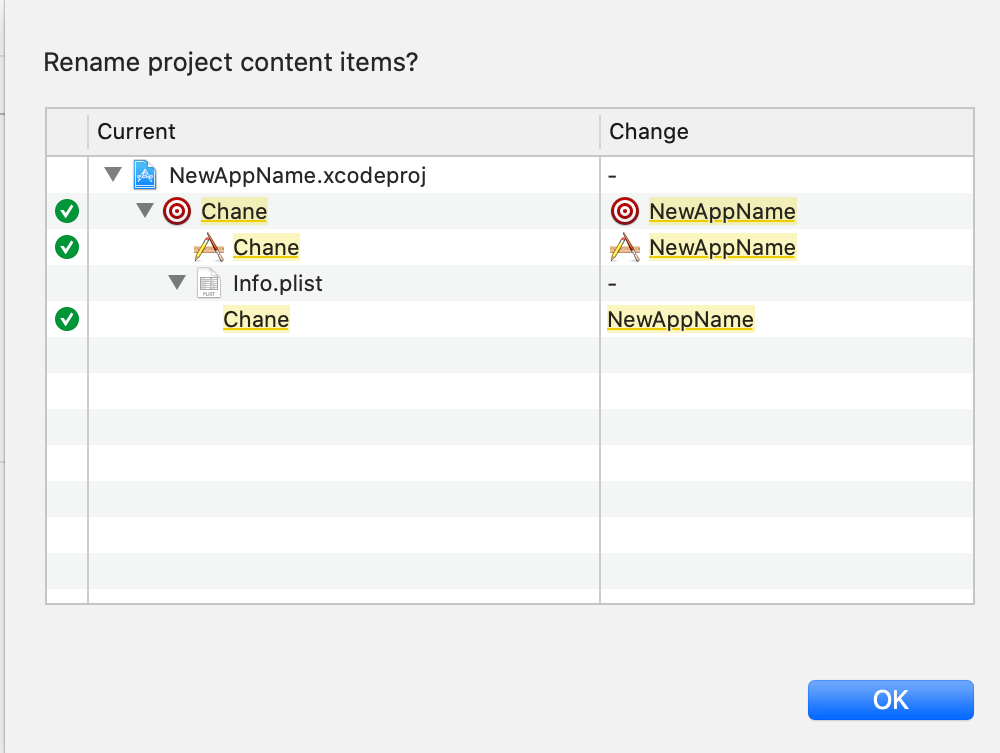Click the app icon beside Chane in Current
Viewport: 1000px width, 753px height.
[x=208, y=247]
